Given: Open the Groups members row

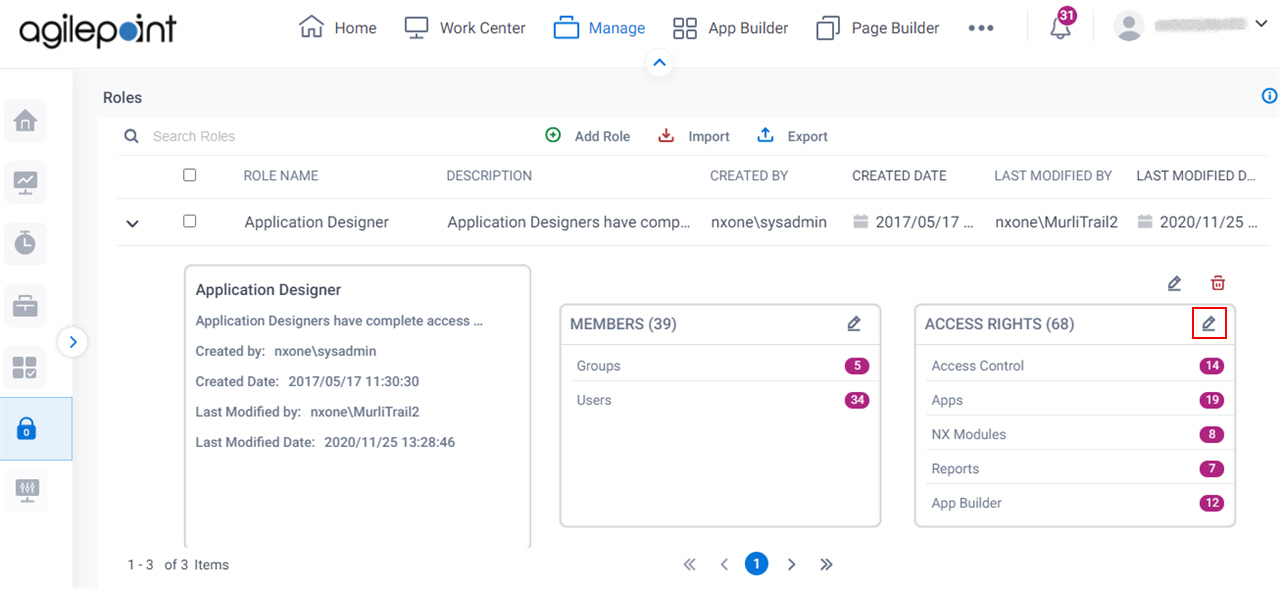Looking at the screenshot, I should [x=720, y=366].
